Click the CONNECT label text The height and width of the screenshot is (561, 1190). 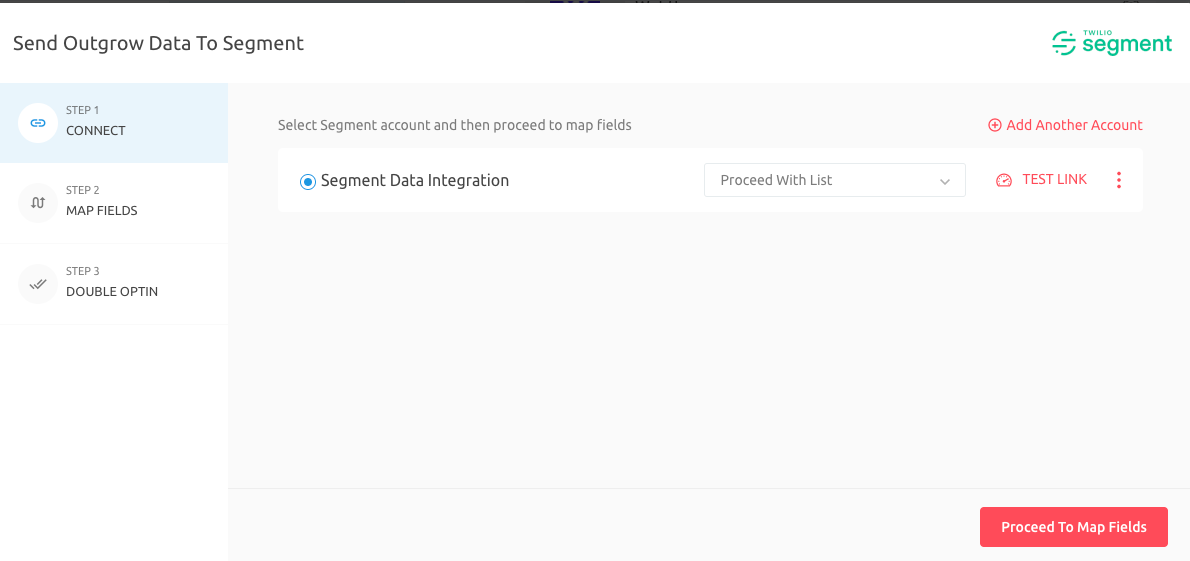[96, 131]
